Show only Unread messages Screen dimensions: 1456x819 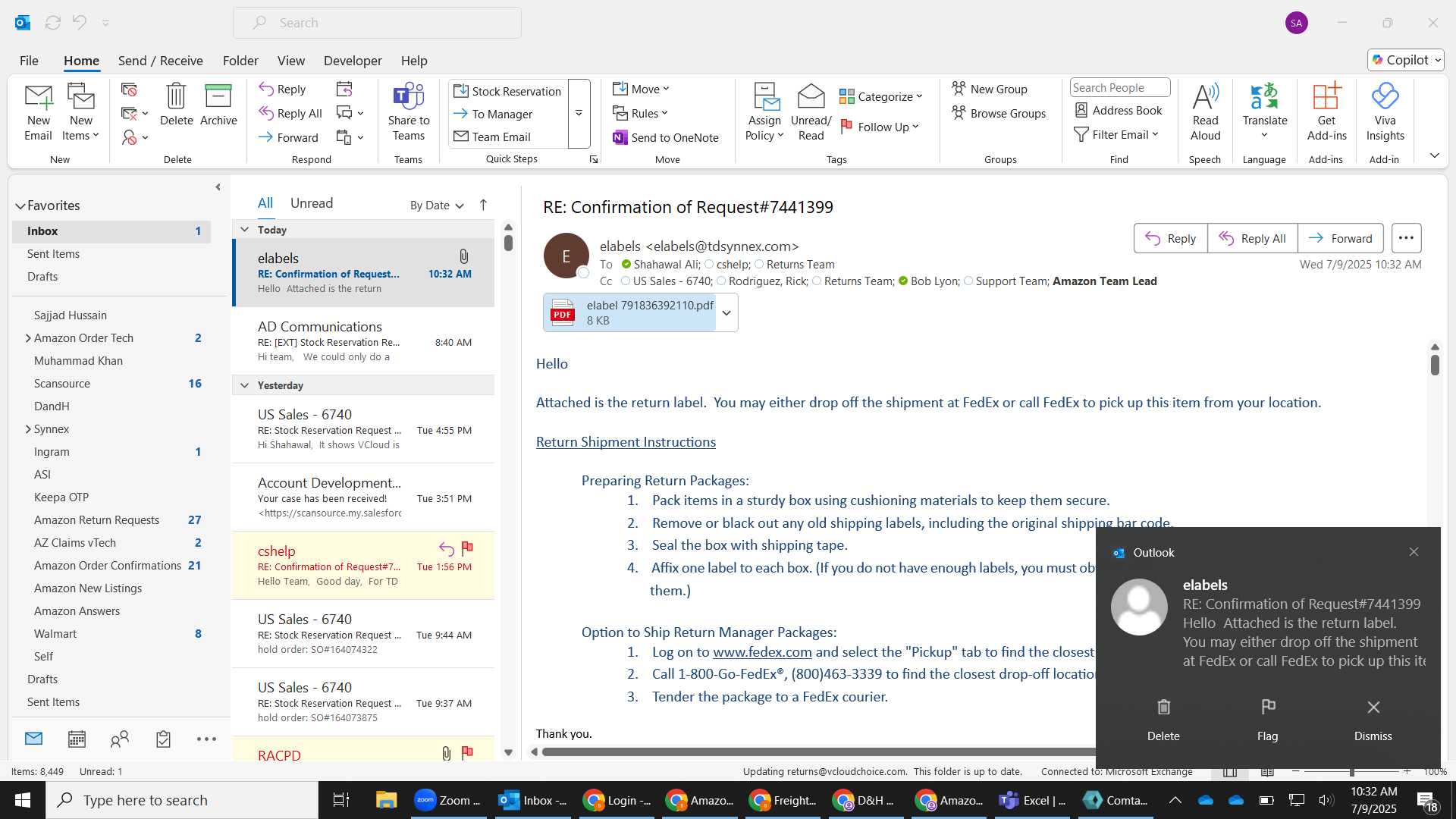tap(312, 203)
